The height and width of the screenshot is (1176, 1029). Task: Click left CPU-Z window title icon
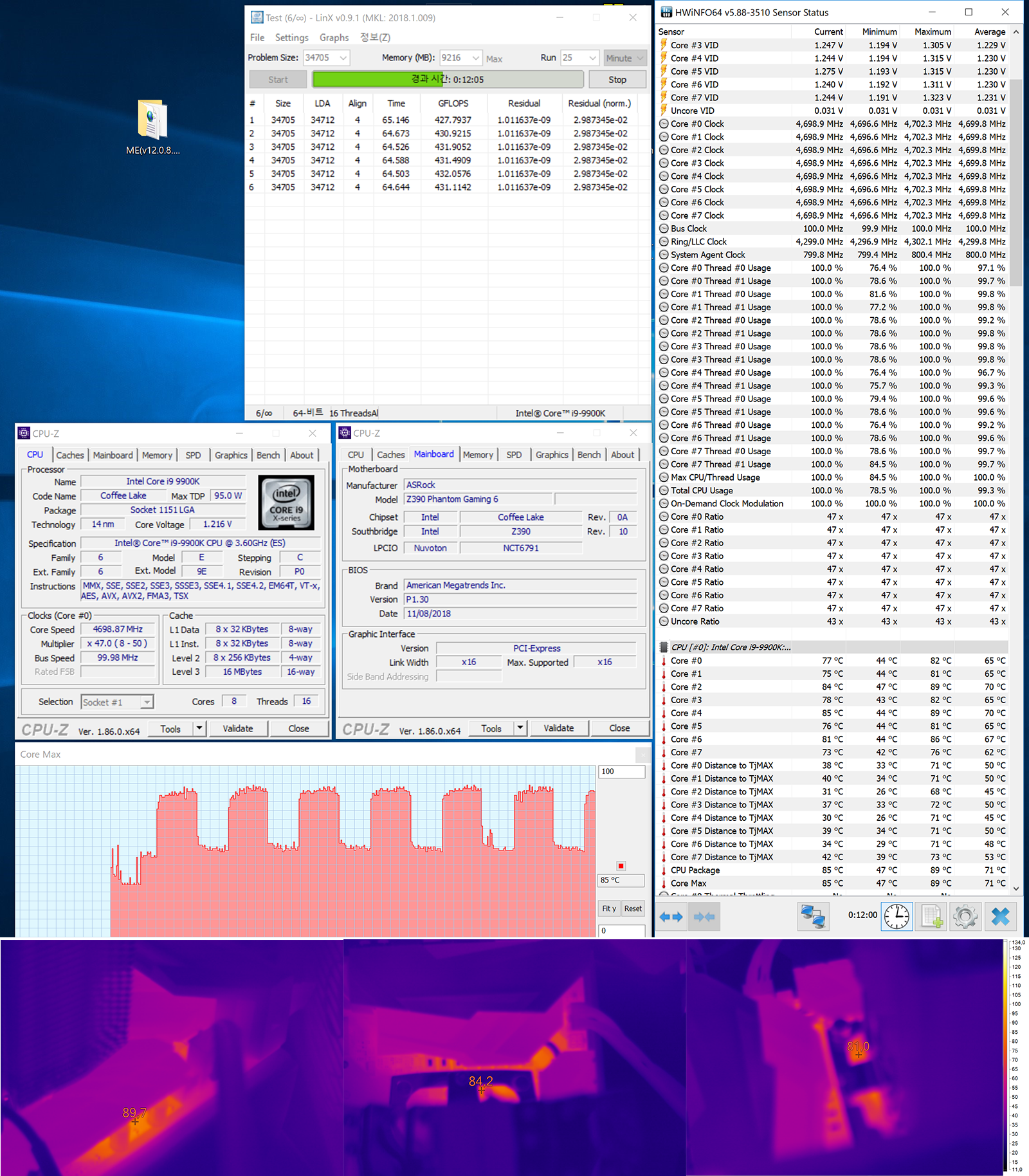24,433
